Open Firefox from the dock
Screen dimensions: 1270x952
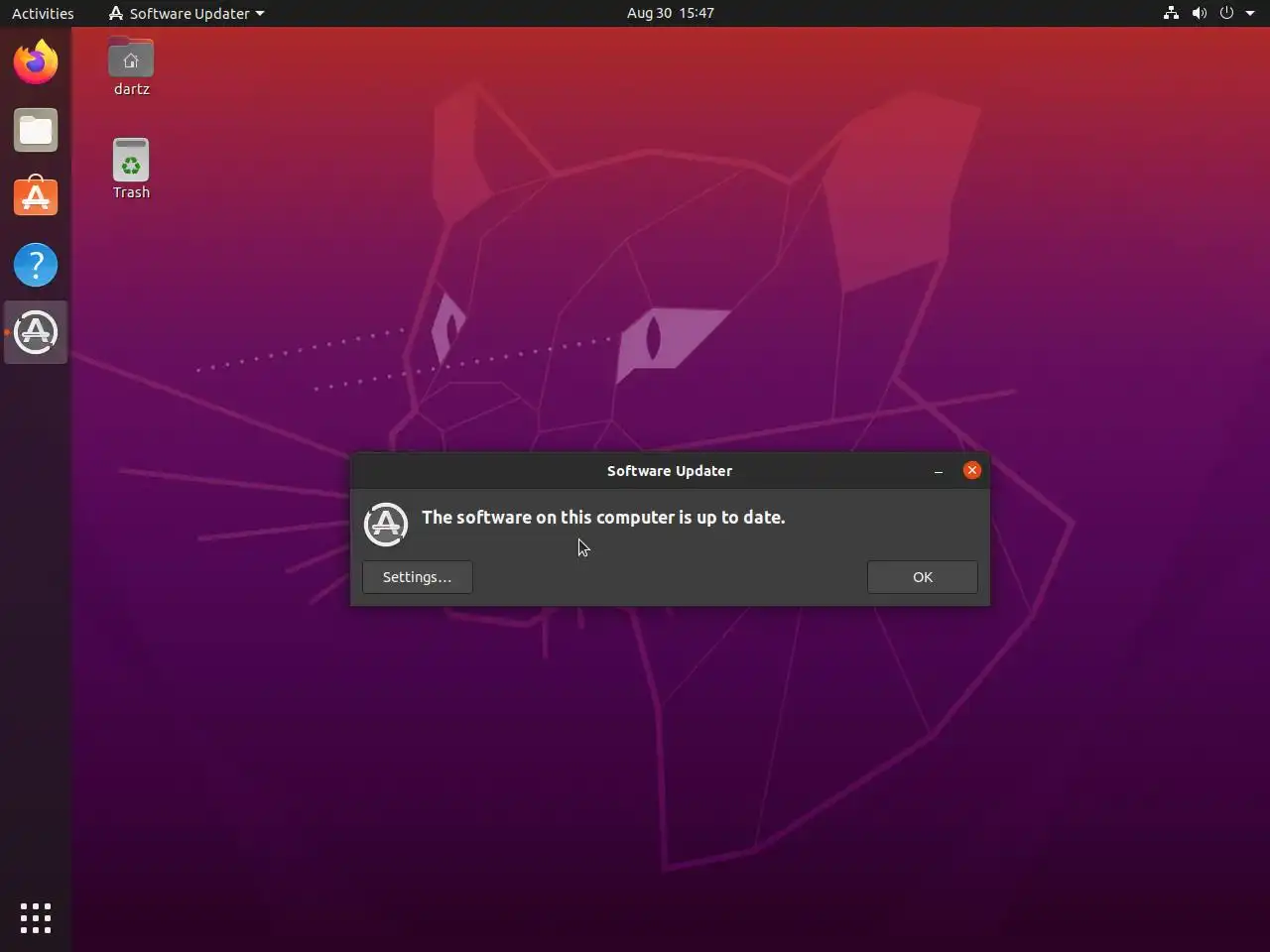pyautogui.click(x=36, y=61)
